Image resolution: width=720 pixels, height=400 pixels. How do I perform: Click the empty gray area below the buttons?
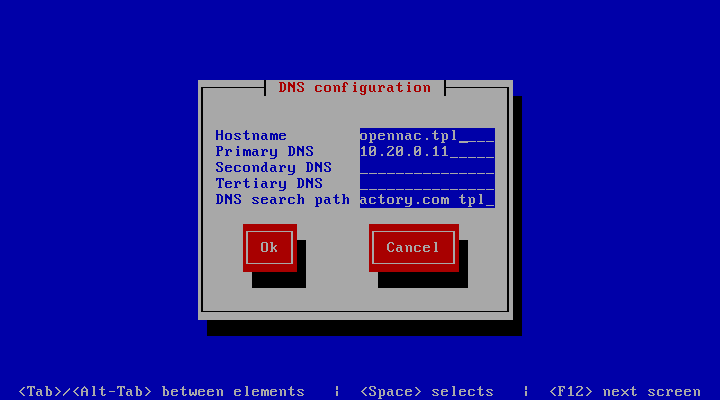[355, 299]
